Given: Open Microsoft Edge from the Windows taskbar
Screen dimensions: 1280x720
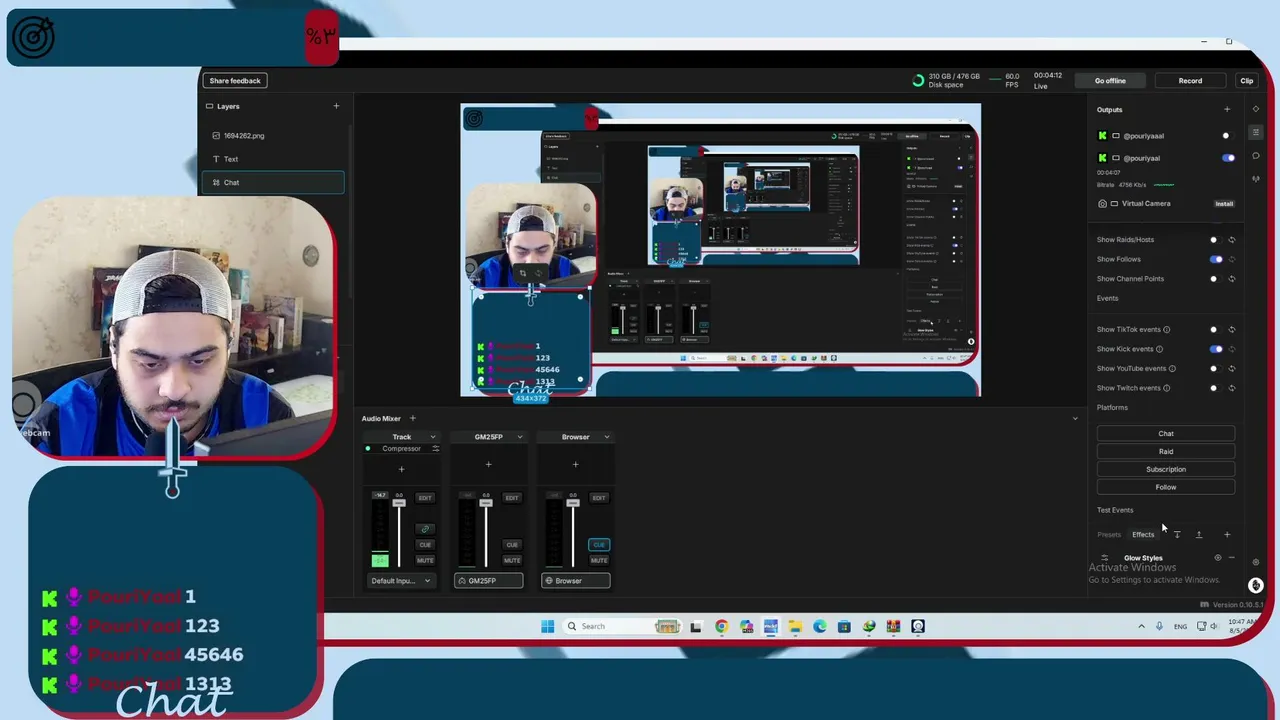Looking at the screenshot, I should (x=820, y=627).
